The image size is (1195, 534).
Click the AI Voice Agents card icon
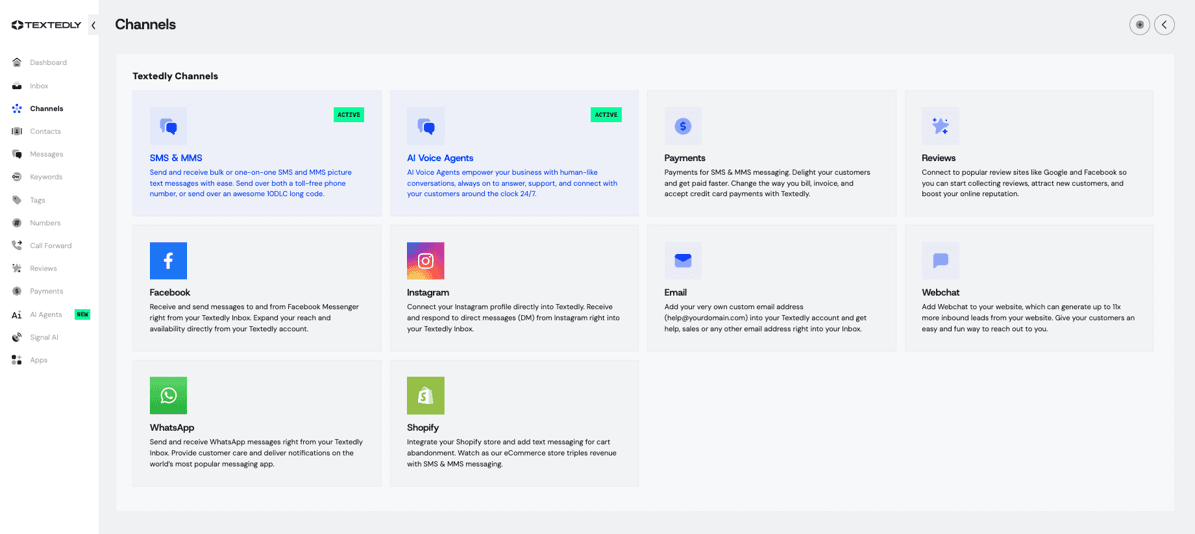(x=426, y=126)
